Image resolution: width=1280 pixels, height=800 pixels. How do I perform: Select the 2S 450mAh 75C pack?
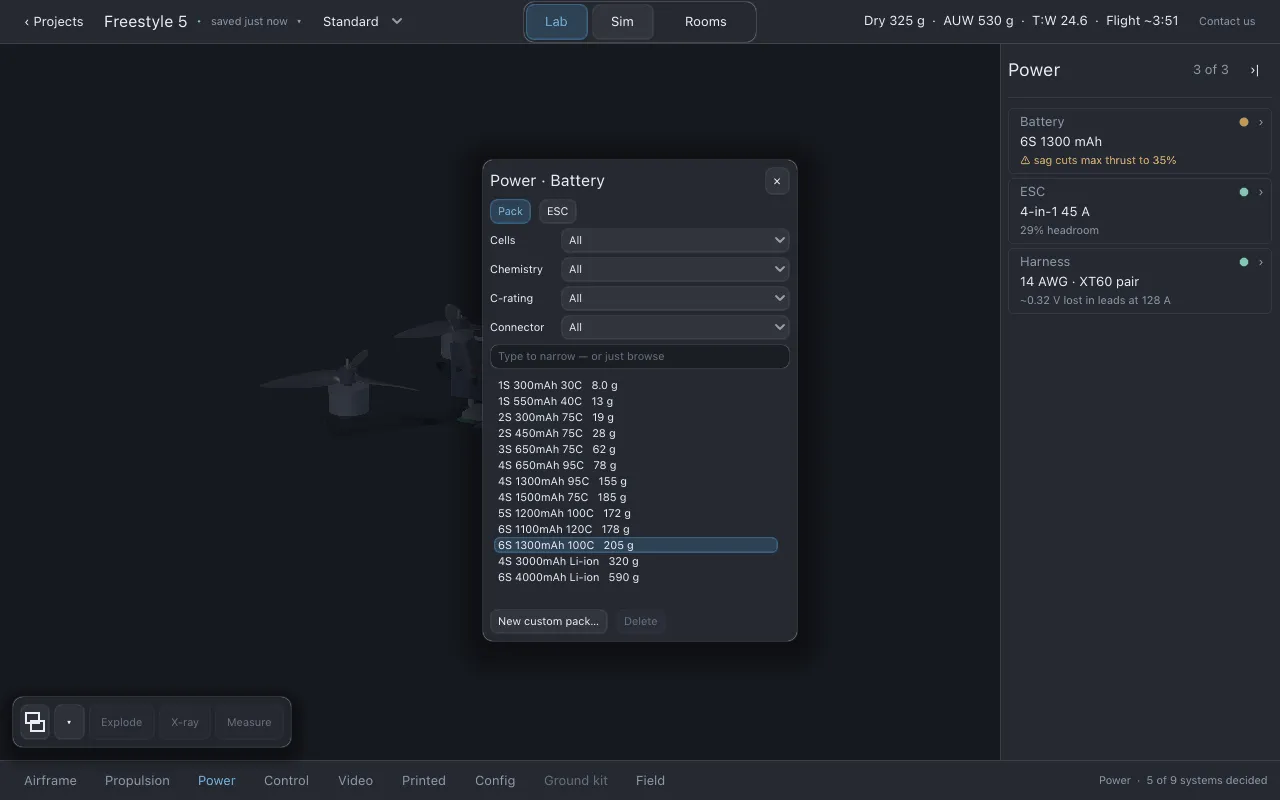point(636,433)
